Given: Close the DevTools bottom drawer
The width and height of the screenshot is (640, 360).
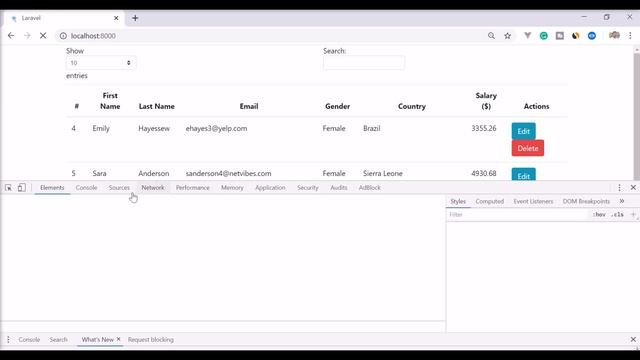Looking at the screenshot, I should (633, 340).
